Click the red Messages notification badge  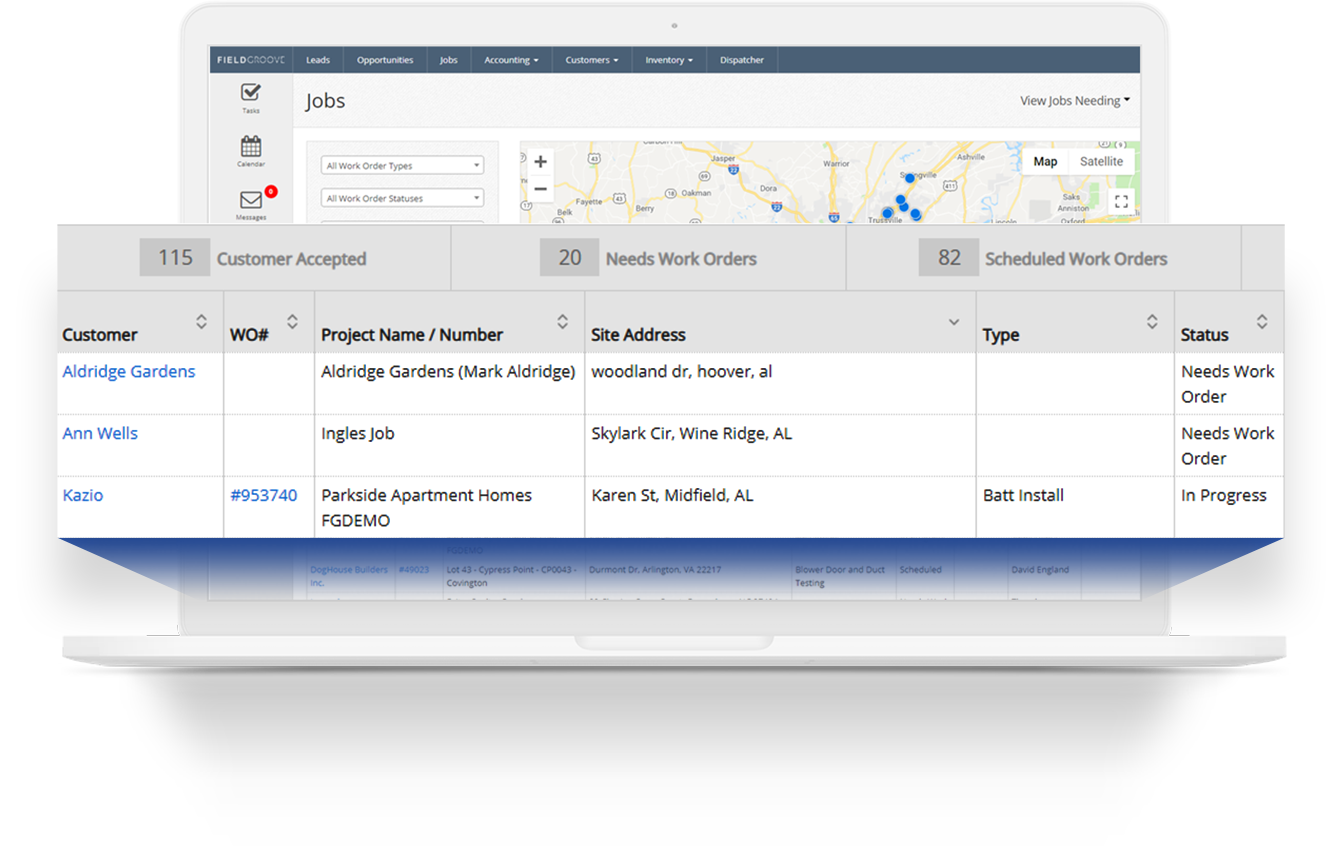pos(271,191)
